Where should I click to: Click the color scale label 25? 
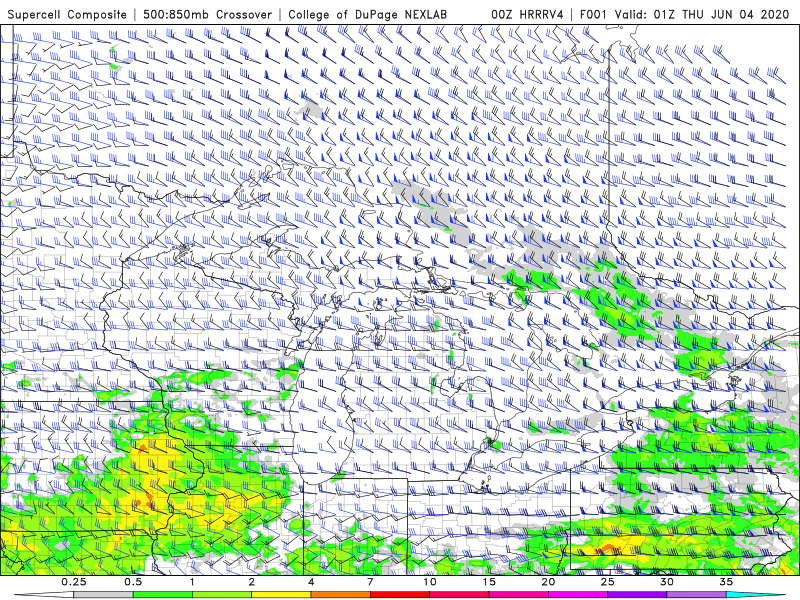(x=608, y=582)
